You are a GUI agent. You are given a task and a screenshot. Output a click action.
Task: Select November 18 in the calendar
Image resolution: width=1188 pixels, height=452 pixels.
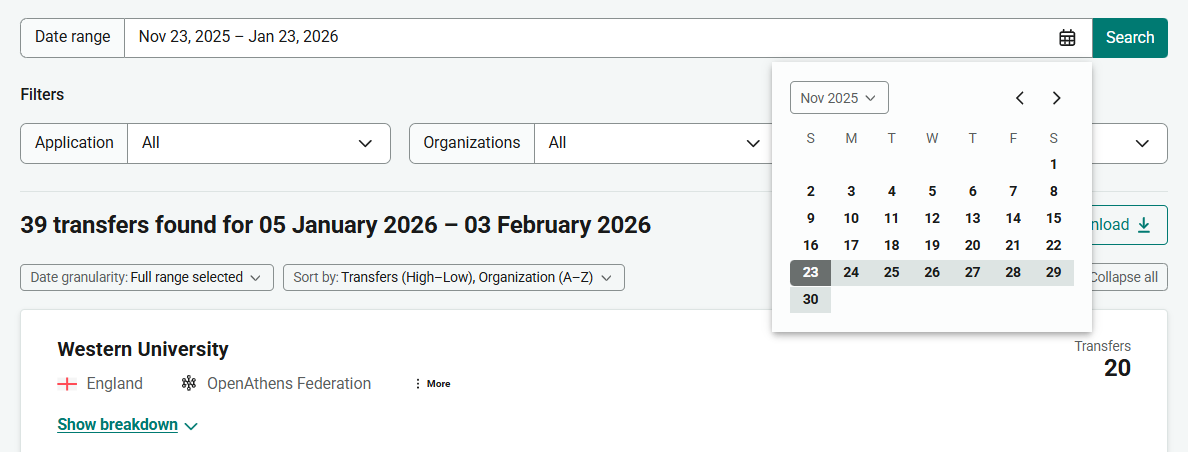(x=892, y=245)
